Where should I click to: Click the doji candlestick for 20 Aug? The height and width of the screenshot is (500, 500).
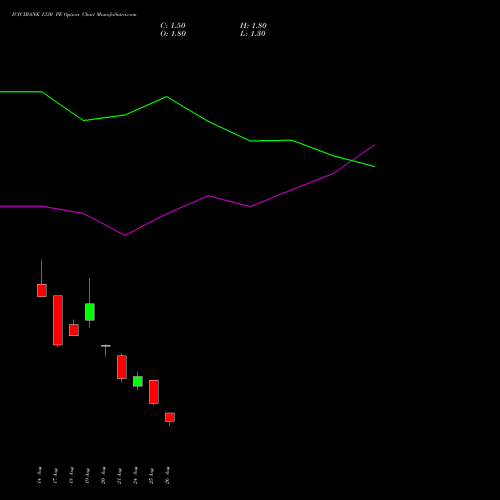pos(106,346)
